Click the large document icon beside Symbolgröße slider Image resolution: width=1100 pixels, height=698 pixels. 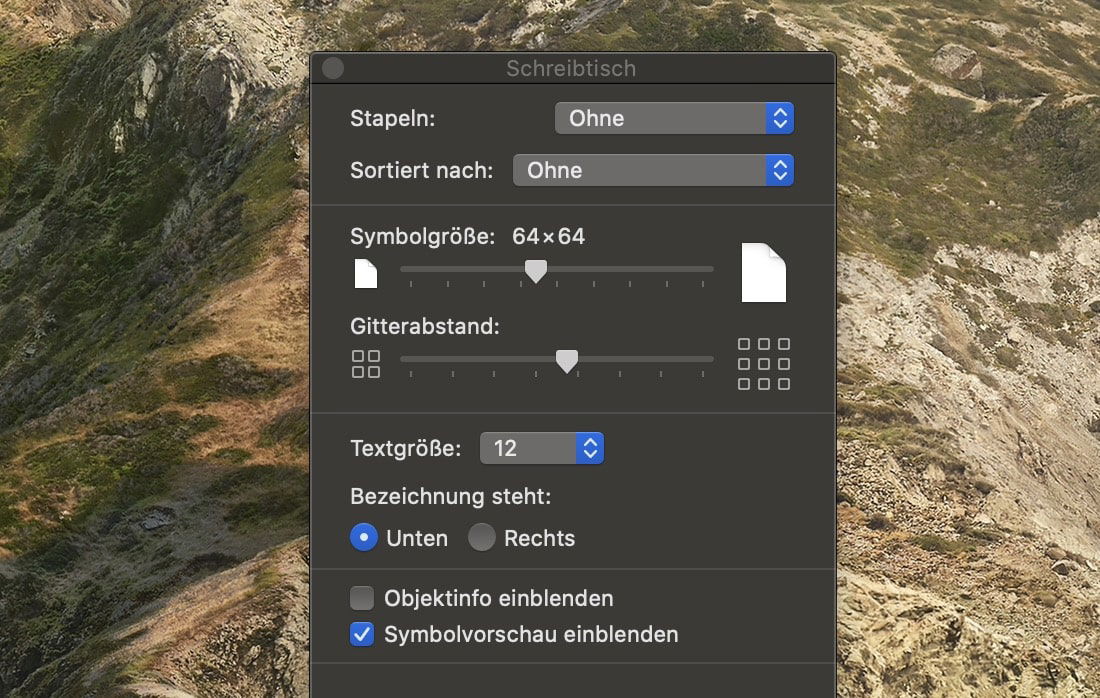pyautogui.click(x=763, y=272)
